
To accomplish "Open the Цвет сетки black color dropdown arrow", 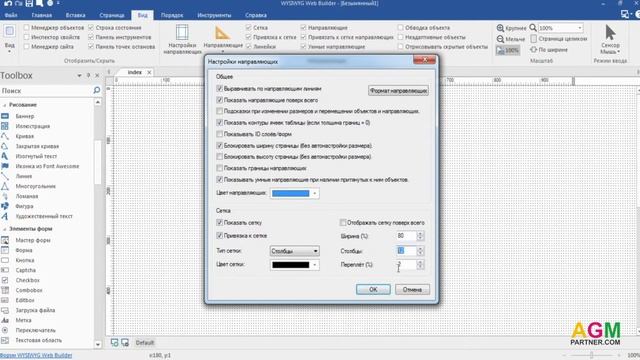I will click(x=315, y=265).
